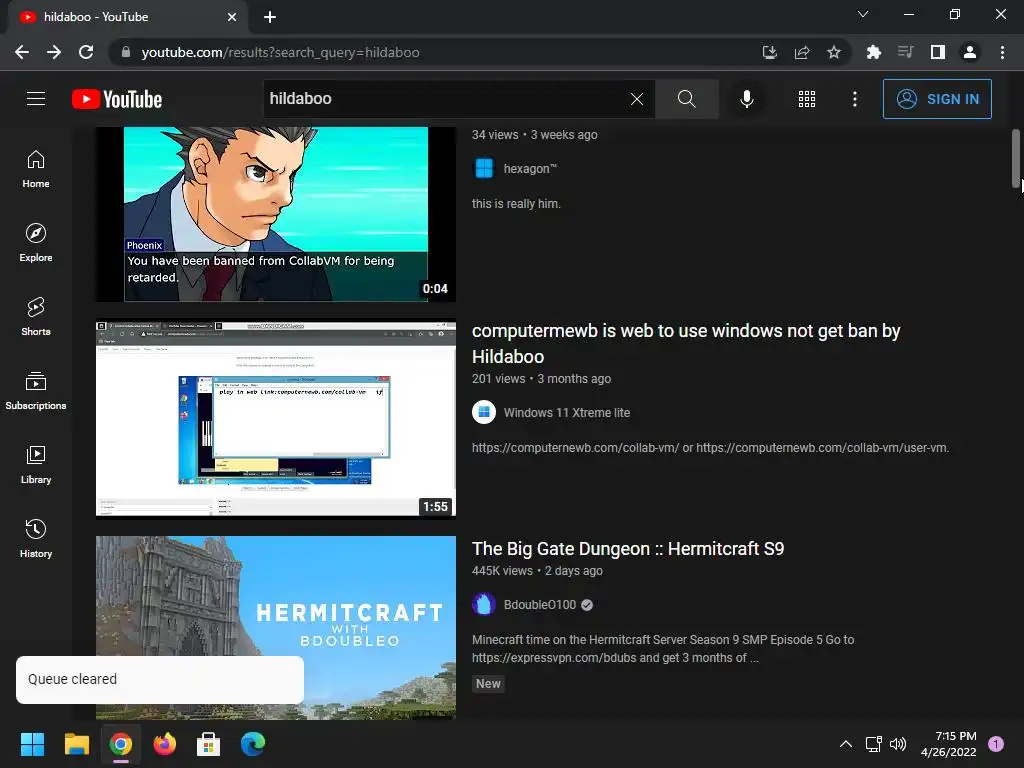Reload the page
1024x768 pixels.
coord(86,52)
